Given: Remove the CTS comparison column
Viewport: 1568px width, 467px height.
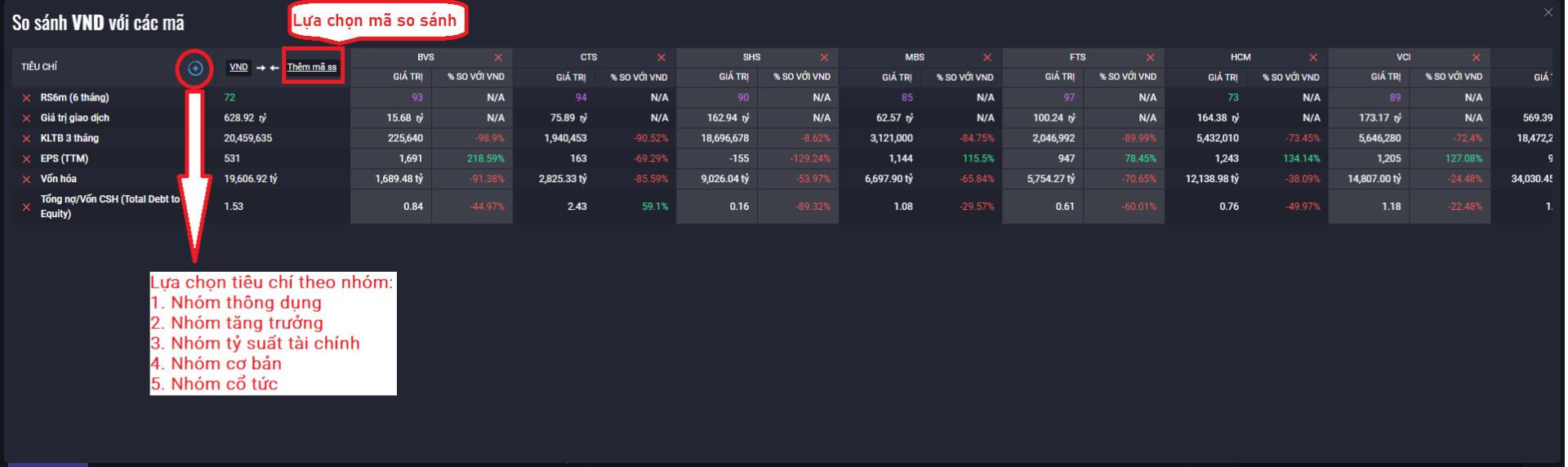Looking at the screenshot, I should (661, 57).
